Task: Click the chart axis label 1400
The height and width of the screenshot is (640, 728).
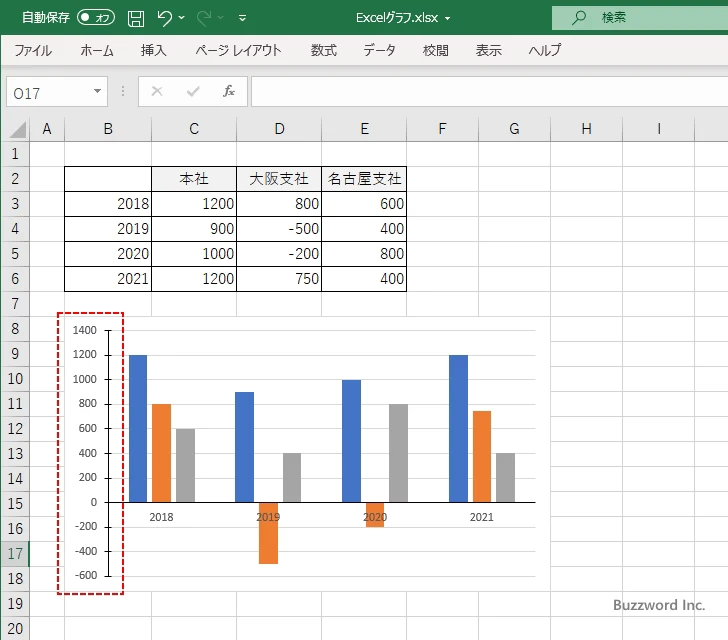Action: coord(84,330)
